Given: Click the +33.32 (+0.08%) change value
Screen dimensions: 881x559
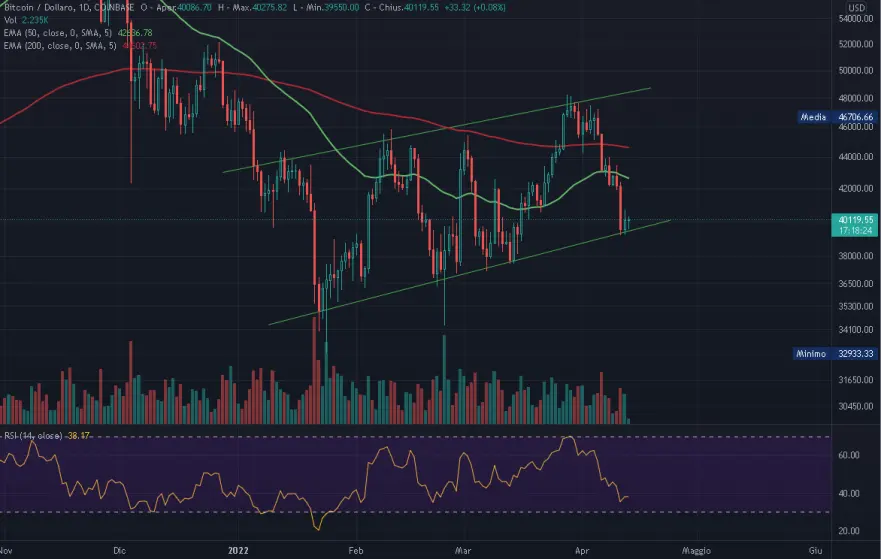Looking at the screenshot, I should [474, 8].
